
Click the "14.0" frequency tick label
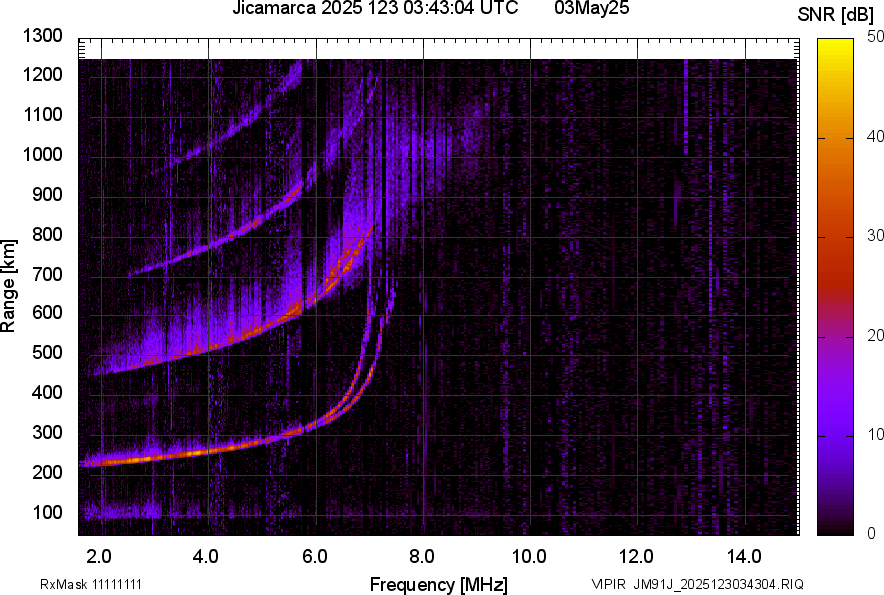click(x=744, y=556)
